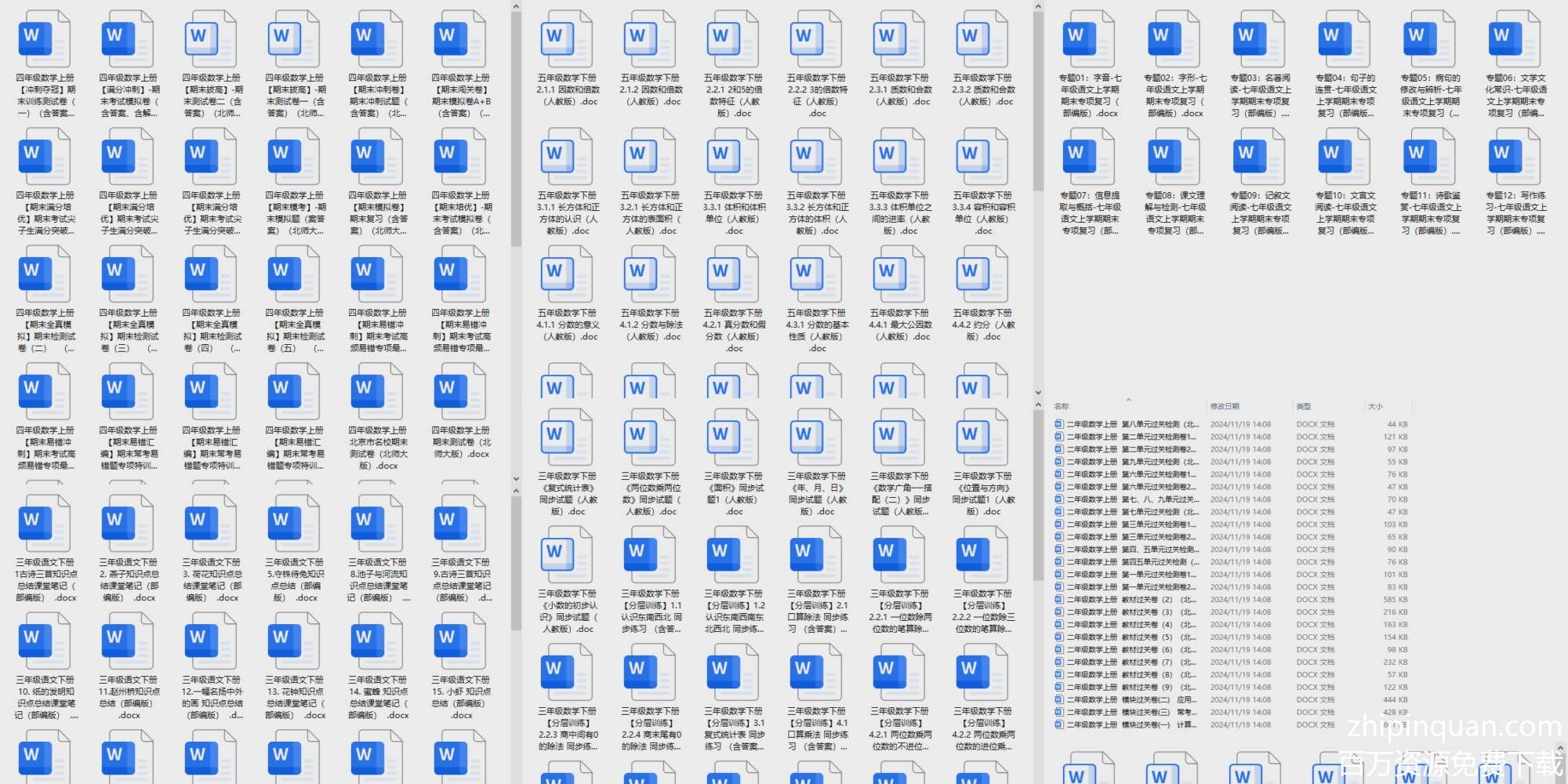
Task: Sort files by 修改日期 column header
Action: (x=1225, y=406)
